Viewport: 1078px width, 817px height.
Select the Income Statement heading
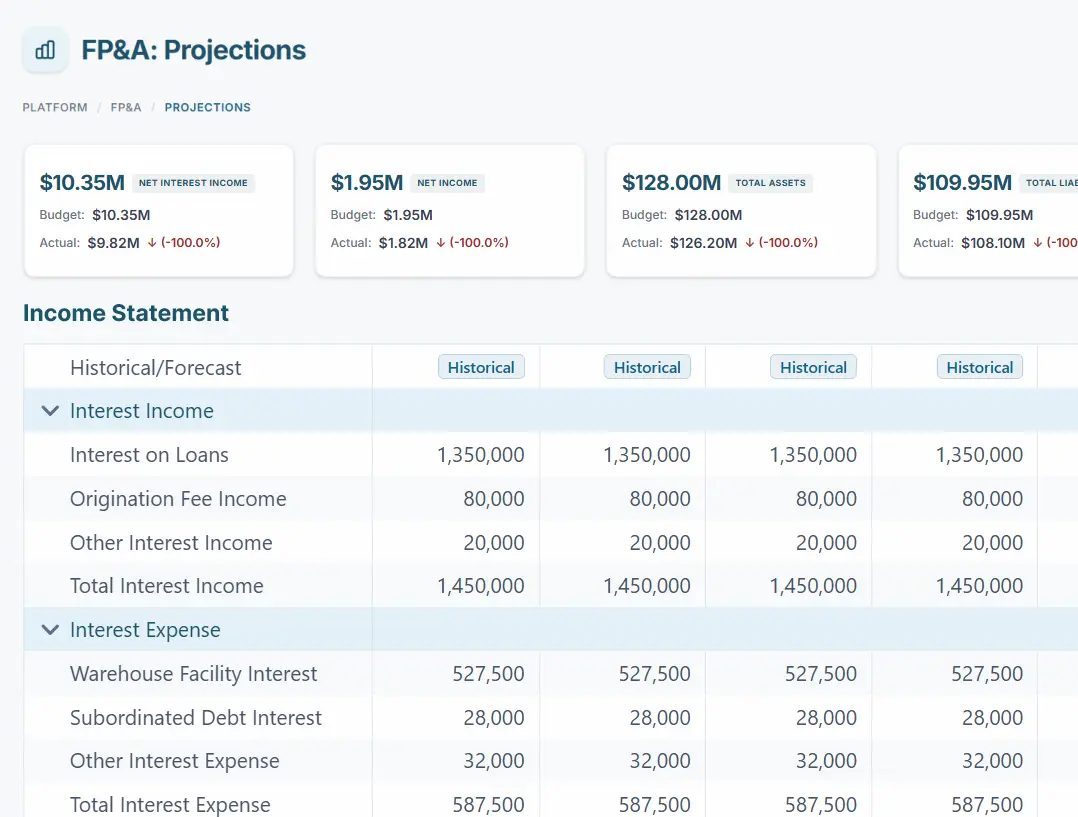tap(126, 313)
